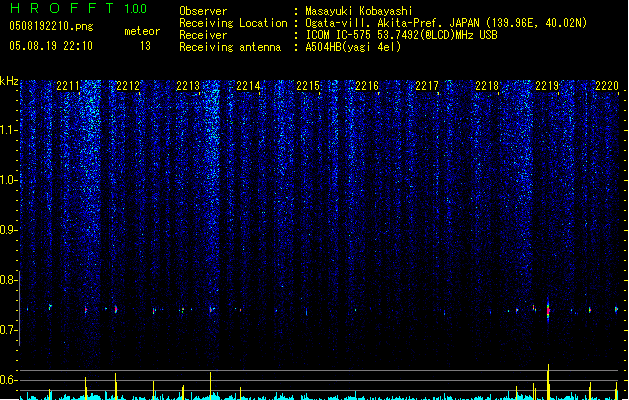Click the strong meteor echo below 2219
Viewport: 629px width, 400px height.
point(548,310)
